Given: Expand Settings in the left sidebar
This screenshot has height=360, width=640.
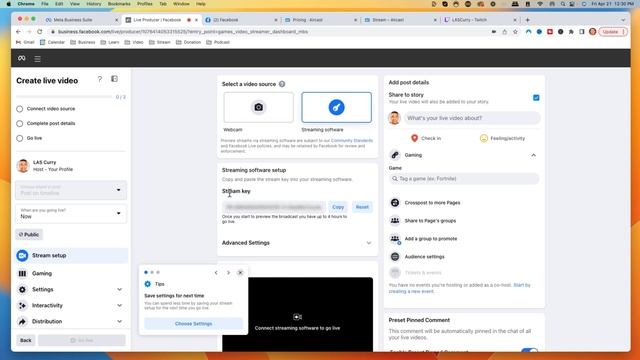Looking at the screenshot, I should pyautogui.click(x=119, y=289).
